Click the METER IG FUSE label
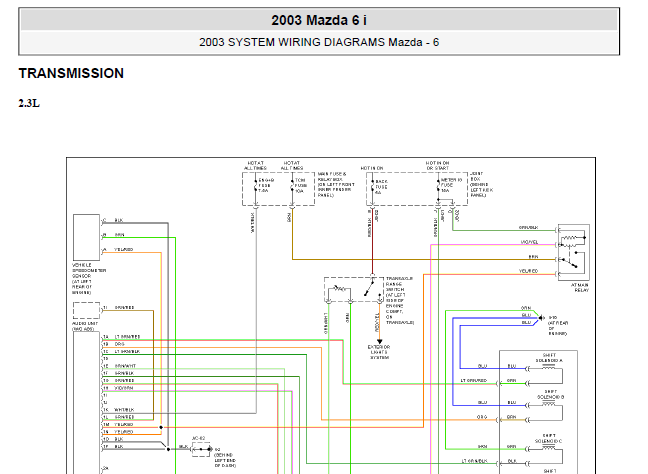 tap(451, 185)
